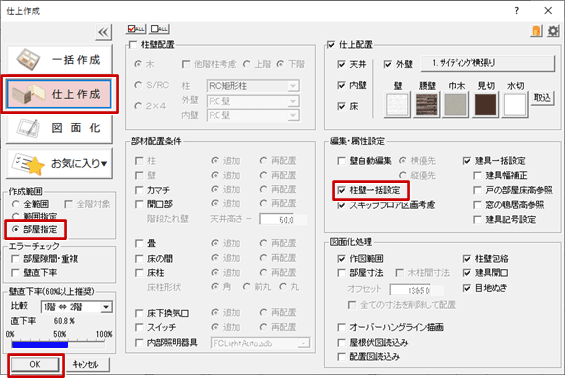Click the OK button
Screen dimensions: 565x380
[x=35, y=364]
